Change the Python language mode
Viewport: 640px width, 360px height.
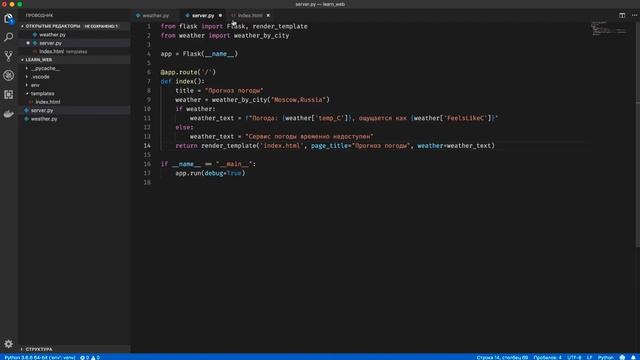click(x=606, y=357)
